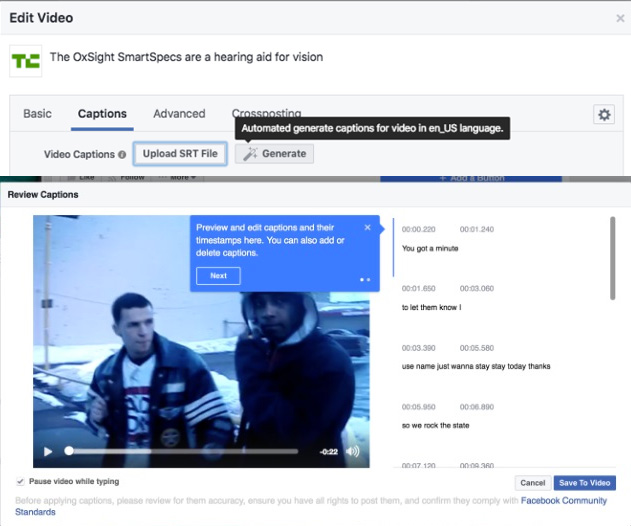Open the Crossposting tab

pos(266,113)
